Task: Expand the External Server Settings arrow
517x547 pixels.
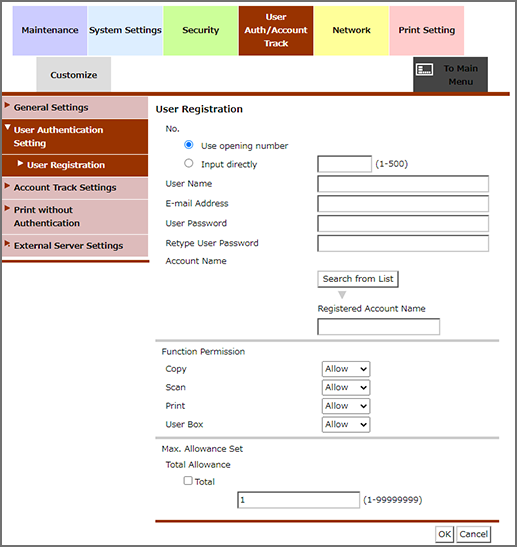Action: tap(7, 243)
